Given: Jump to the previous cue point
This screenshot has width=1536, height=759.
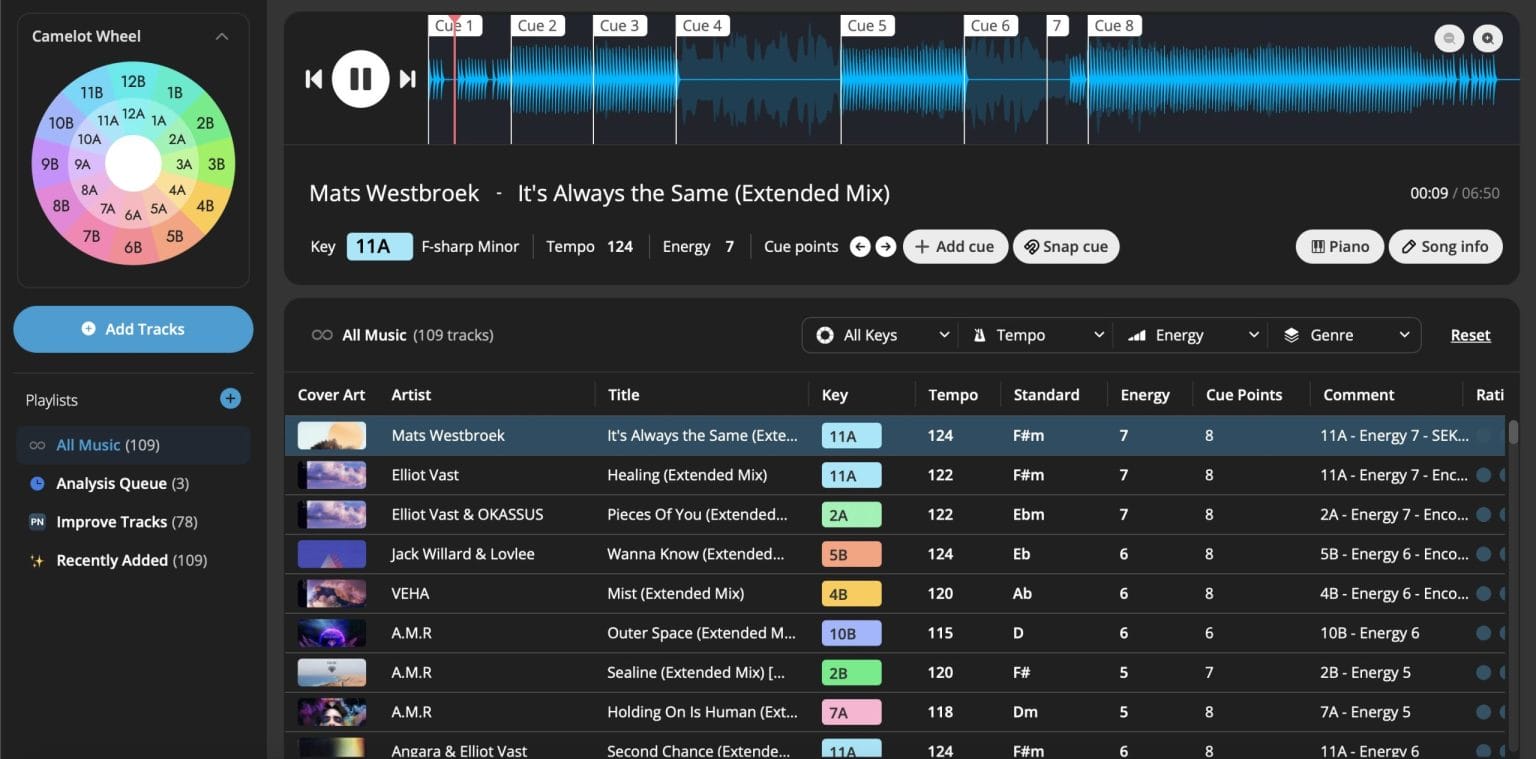Looking at the screenshot, I should point(860,246).
